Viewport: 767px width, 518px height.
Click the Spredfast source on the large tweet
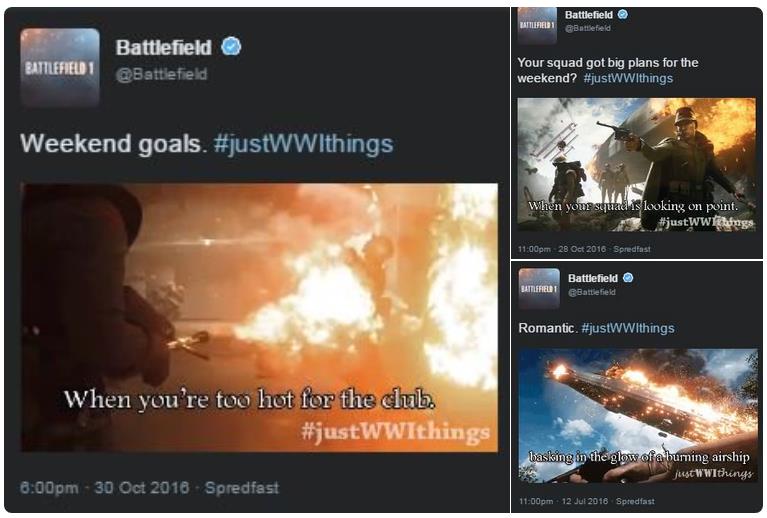pos(242,488)
